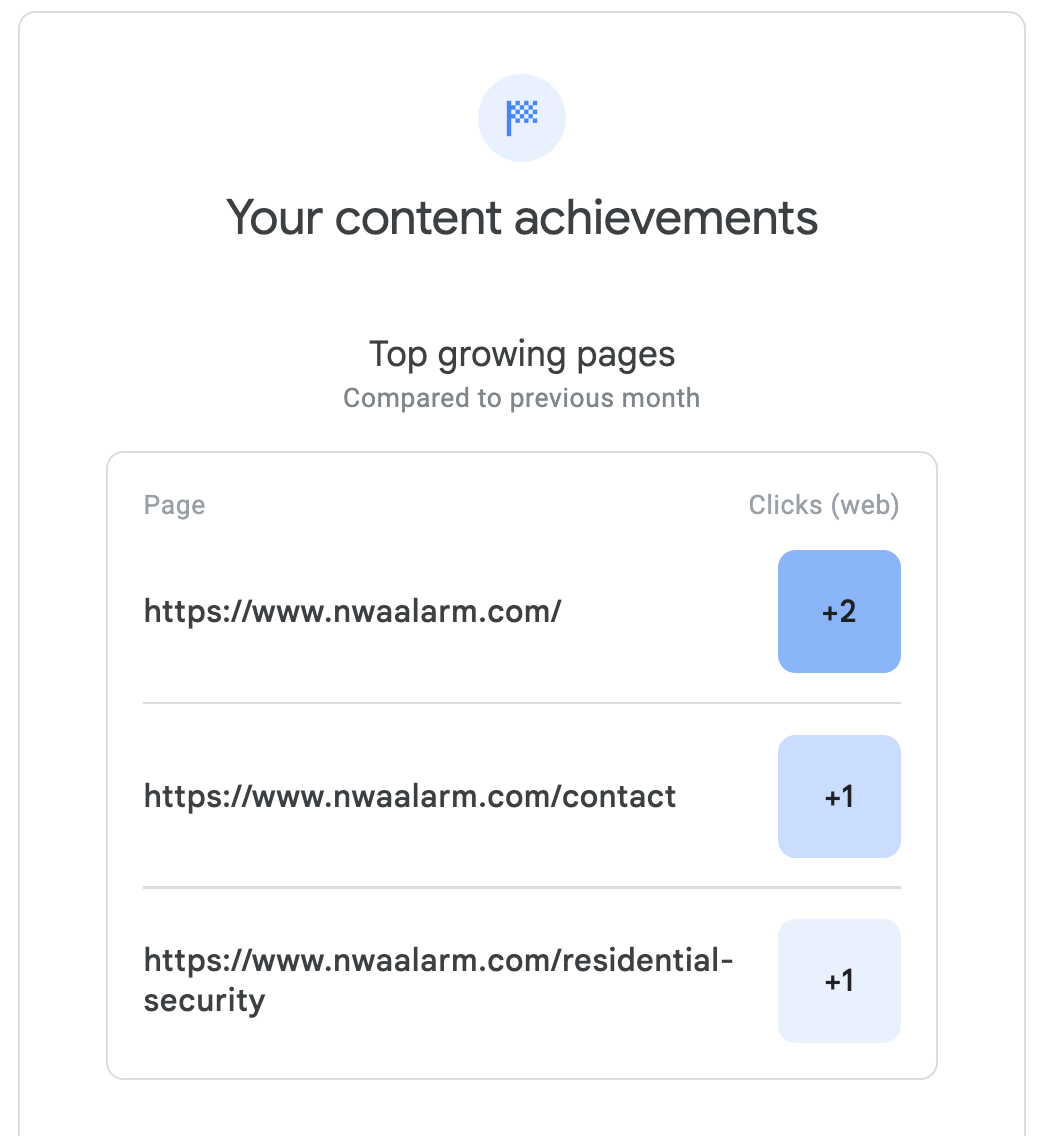Click the divider below the homepage row
The width and height of the screenshot is (1046, 1136).
tap(522, 703)
